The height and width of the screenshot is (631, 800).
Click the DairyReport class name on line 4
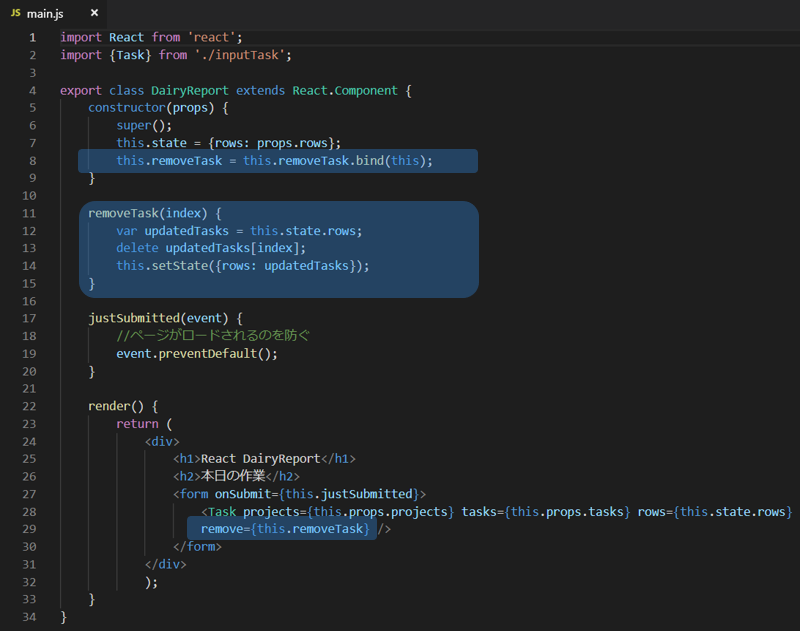coord(190,91)
